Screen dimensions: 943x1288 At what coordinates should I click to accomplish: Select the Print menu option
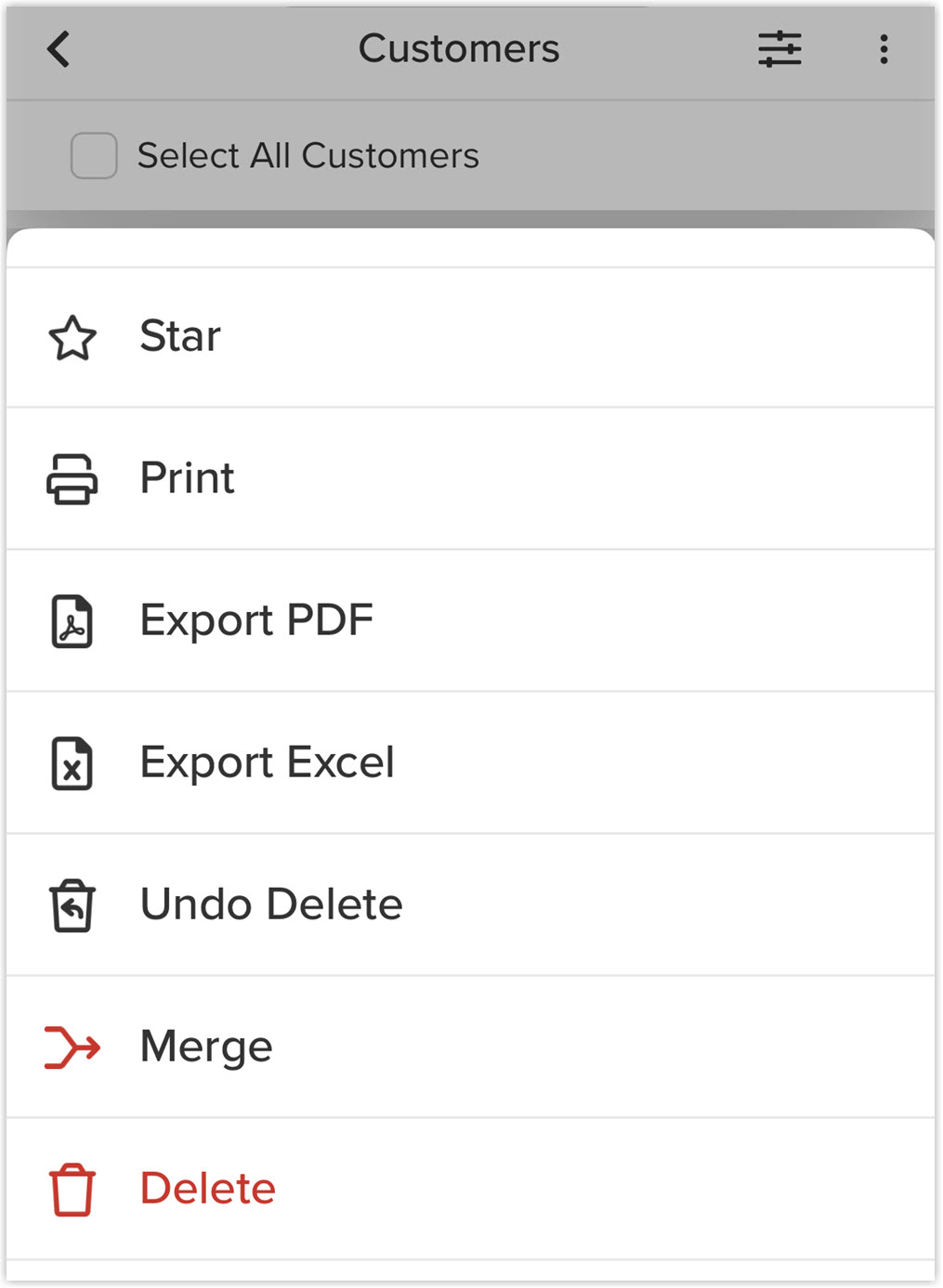[x=471, y=479]
